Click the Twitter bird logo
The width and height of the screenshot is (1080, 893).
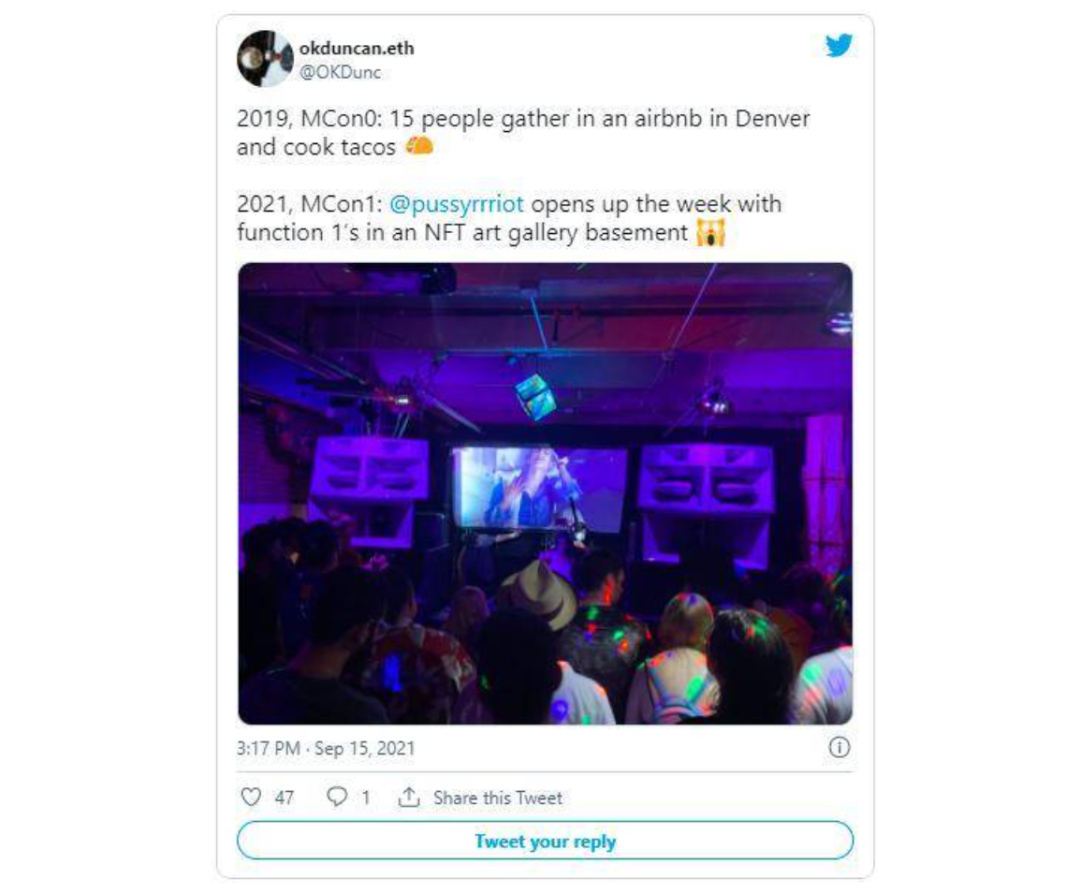point(839,45)
